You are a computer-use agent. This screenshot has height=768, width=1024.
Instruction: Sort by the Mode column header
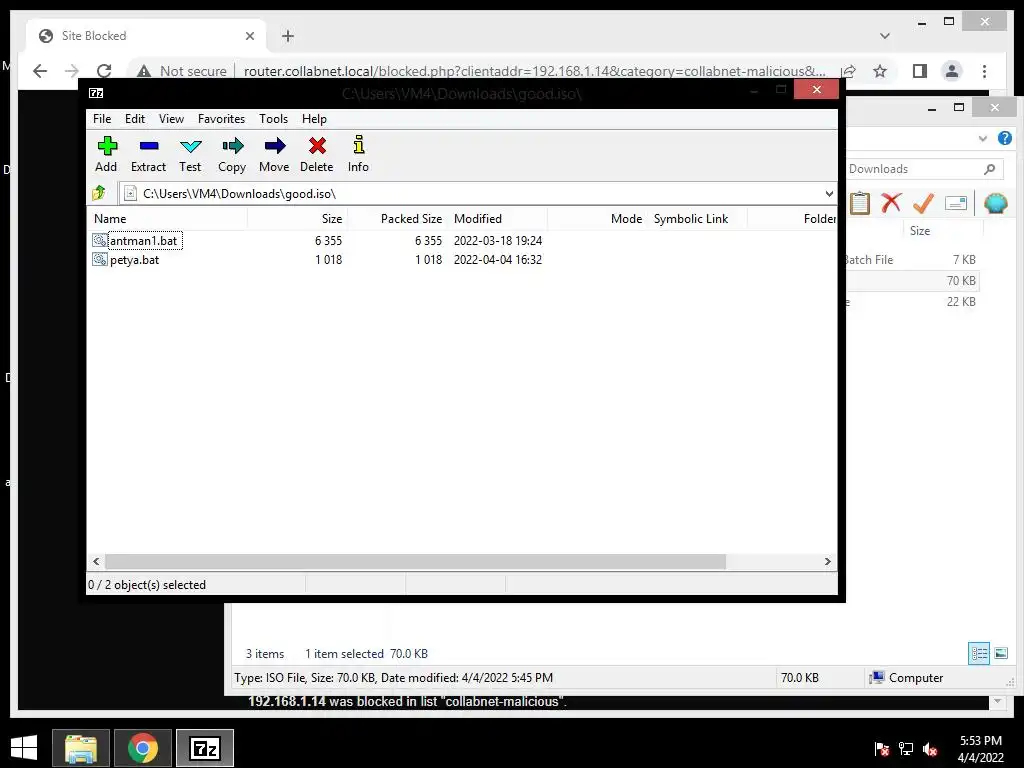[x=597, y=219]
